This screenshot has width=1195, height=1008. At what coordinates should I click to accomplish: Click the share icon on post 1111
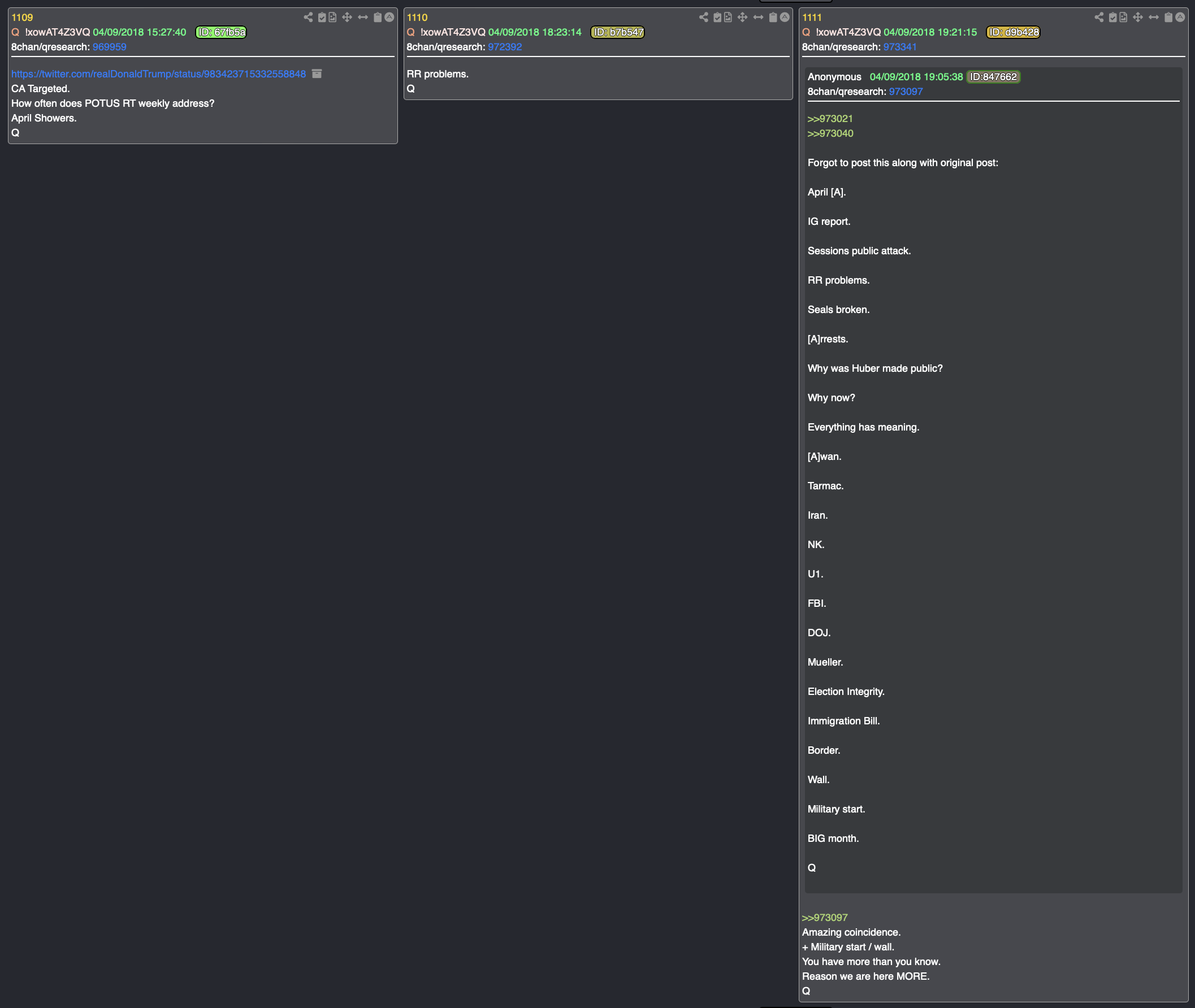coord(1099,17)
